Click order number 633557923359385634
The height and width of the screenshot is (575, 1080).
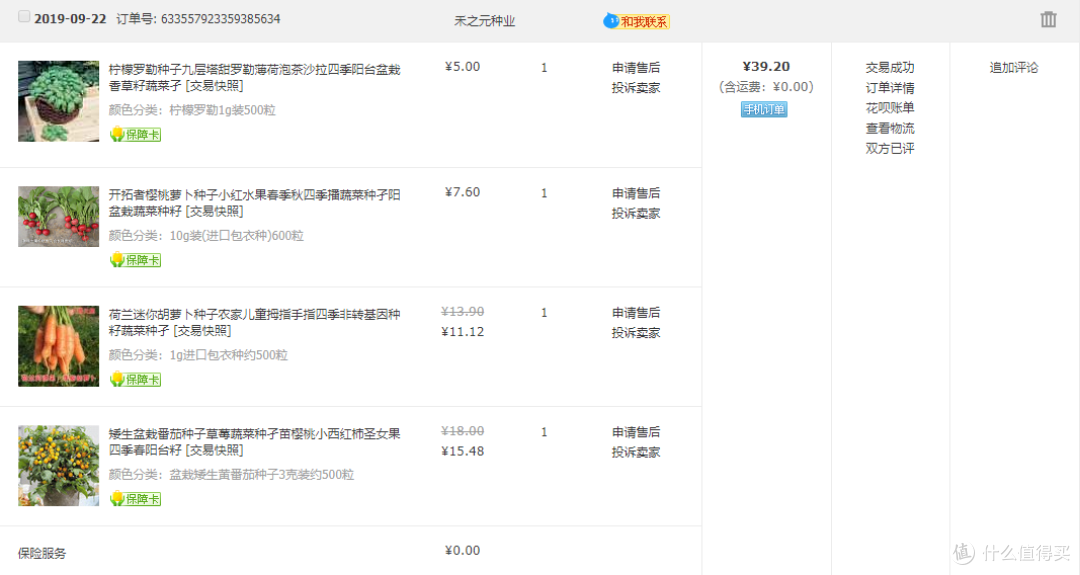pos(220,19)
